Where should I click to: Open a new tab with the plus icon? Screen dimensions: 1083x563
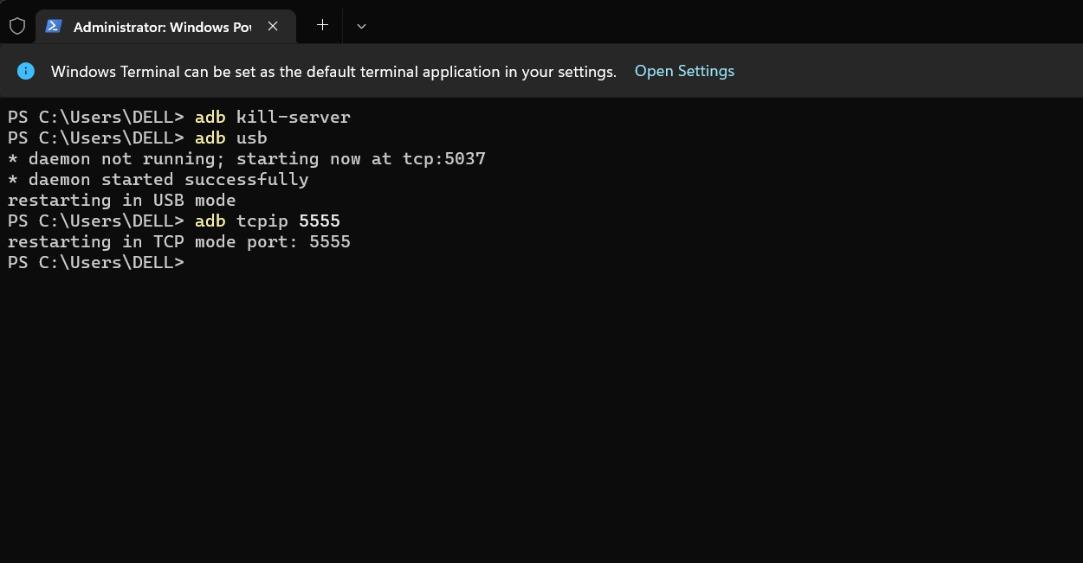coord(323,26)
